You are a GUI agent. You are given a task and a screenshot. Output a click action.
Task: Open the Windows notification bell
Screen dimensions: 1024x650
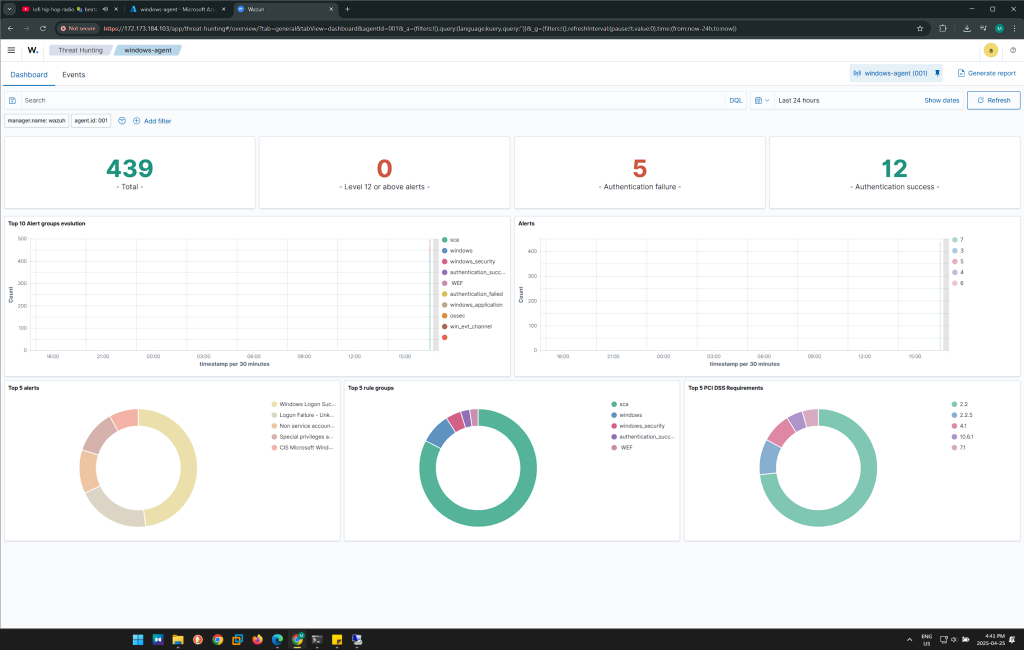[1012, 640]
